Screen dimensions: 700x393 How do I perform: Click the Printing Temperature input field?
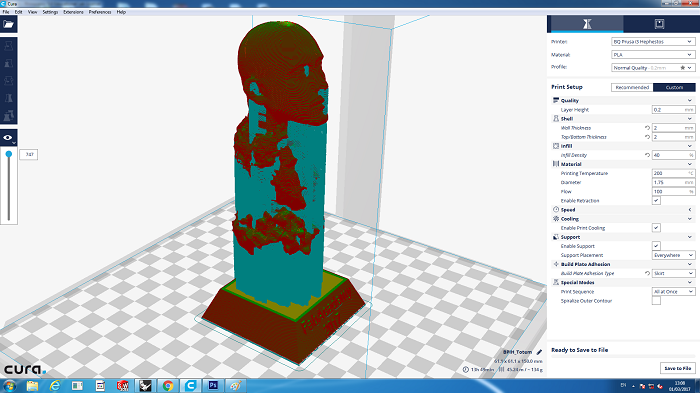click(673, 173)
